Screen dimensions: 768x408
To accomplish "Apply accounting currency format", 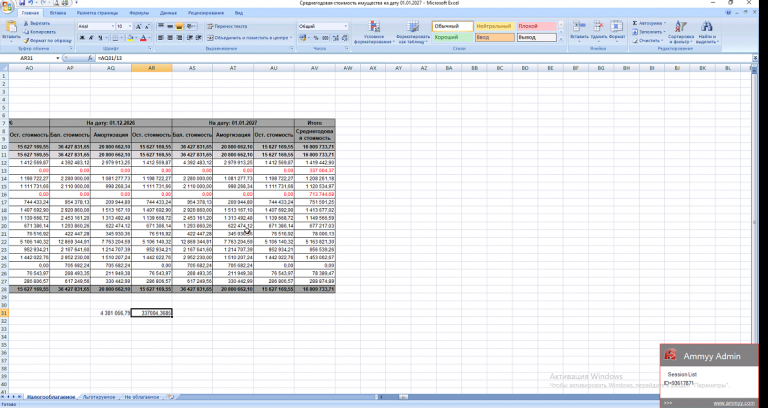I will [303, 38].
